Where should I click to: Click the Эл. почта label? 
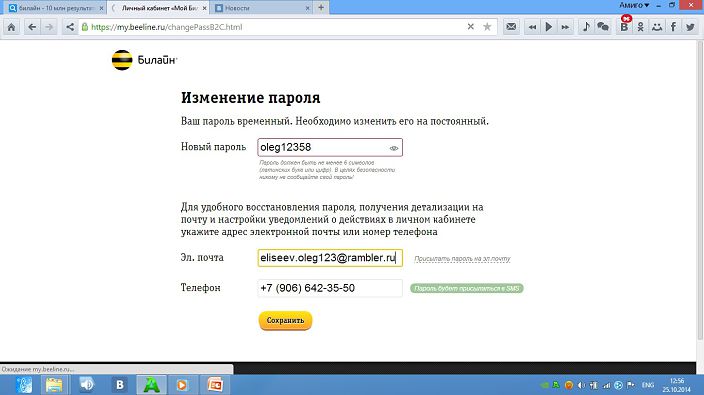pyautogui.click(x=202, y=258)
